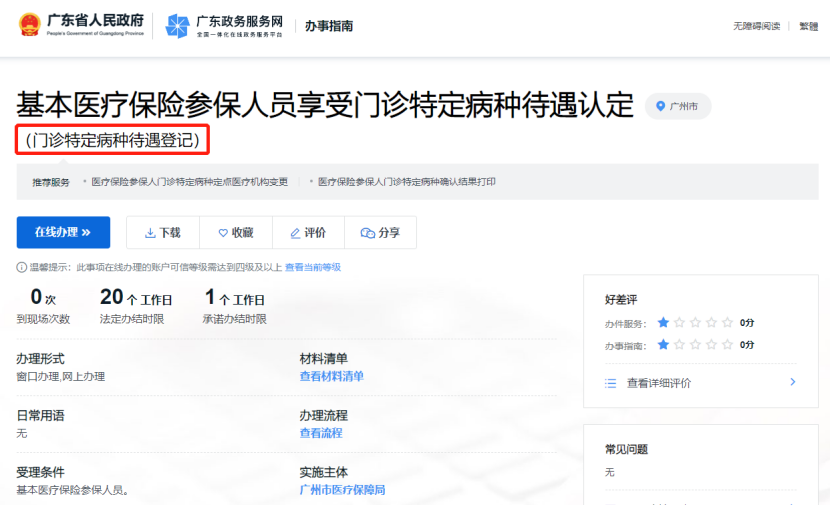Screen dimensions: 830x505
Task: Click the location pin icon beside 广州市
Action: (660, 106)
